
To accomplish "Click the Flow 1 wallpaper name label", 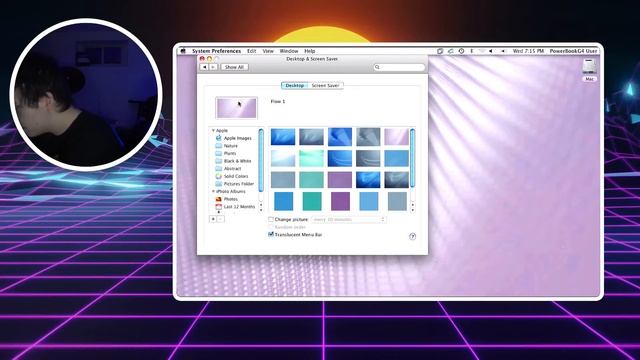I will [278, 101].
